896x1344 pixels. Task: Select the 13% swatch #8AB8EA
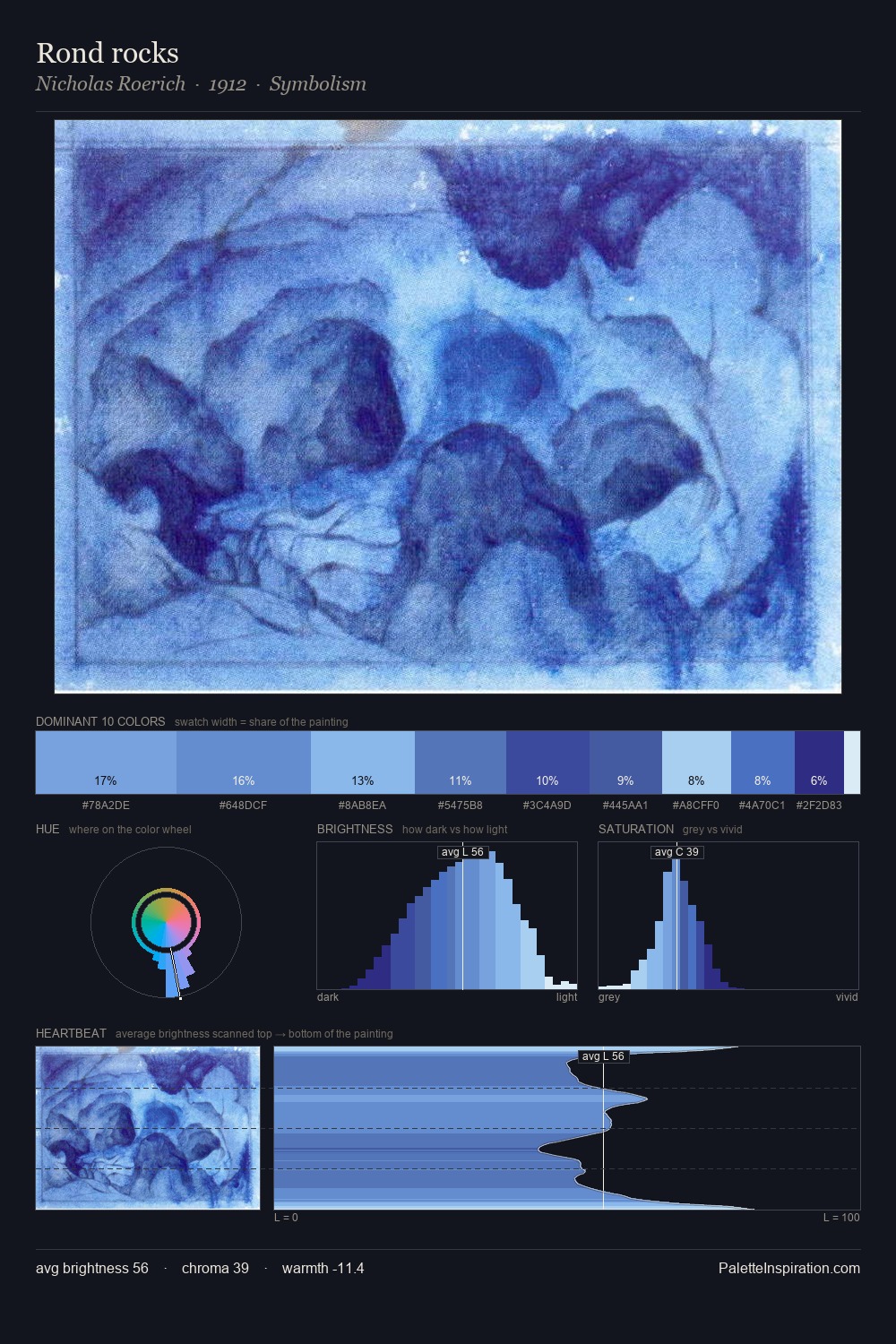click(x=363, y=762)
